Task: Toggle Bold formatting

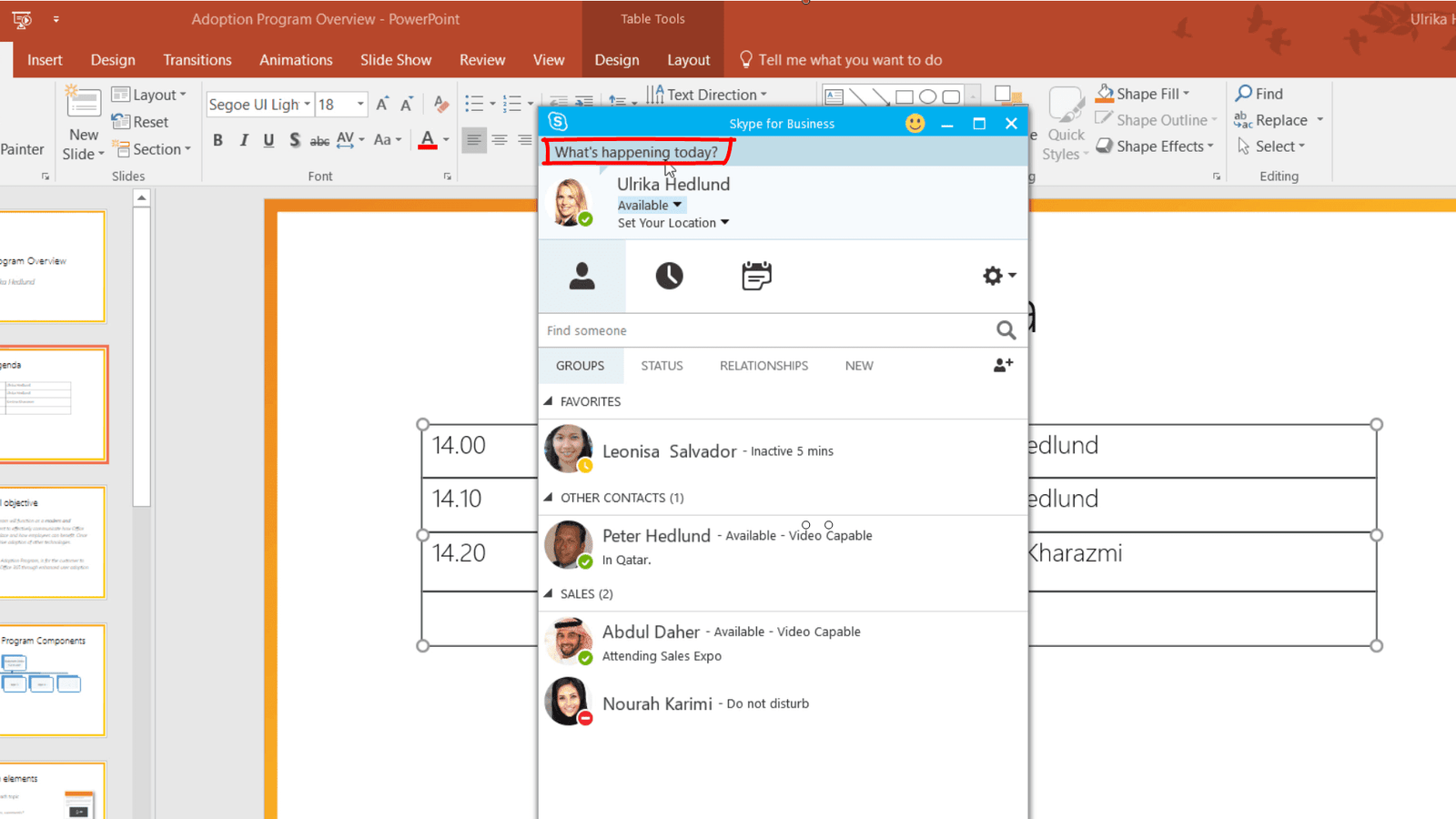Action: pos(217,140)
